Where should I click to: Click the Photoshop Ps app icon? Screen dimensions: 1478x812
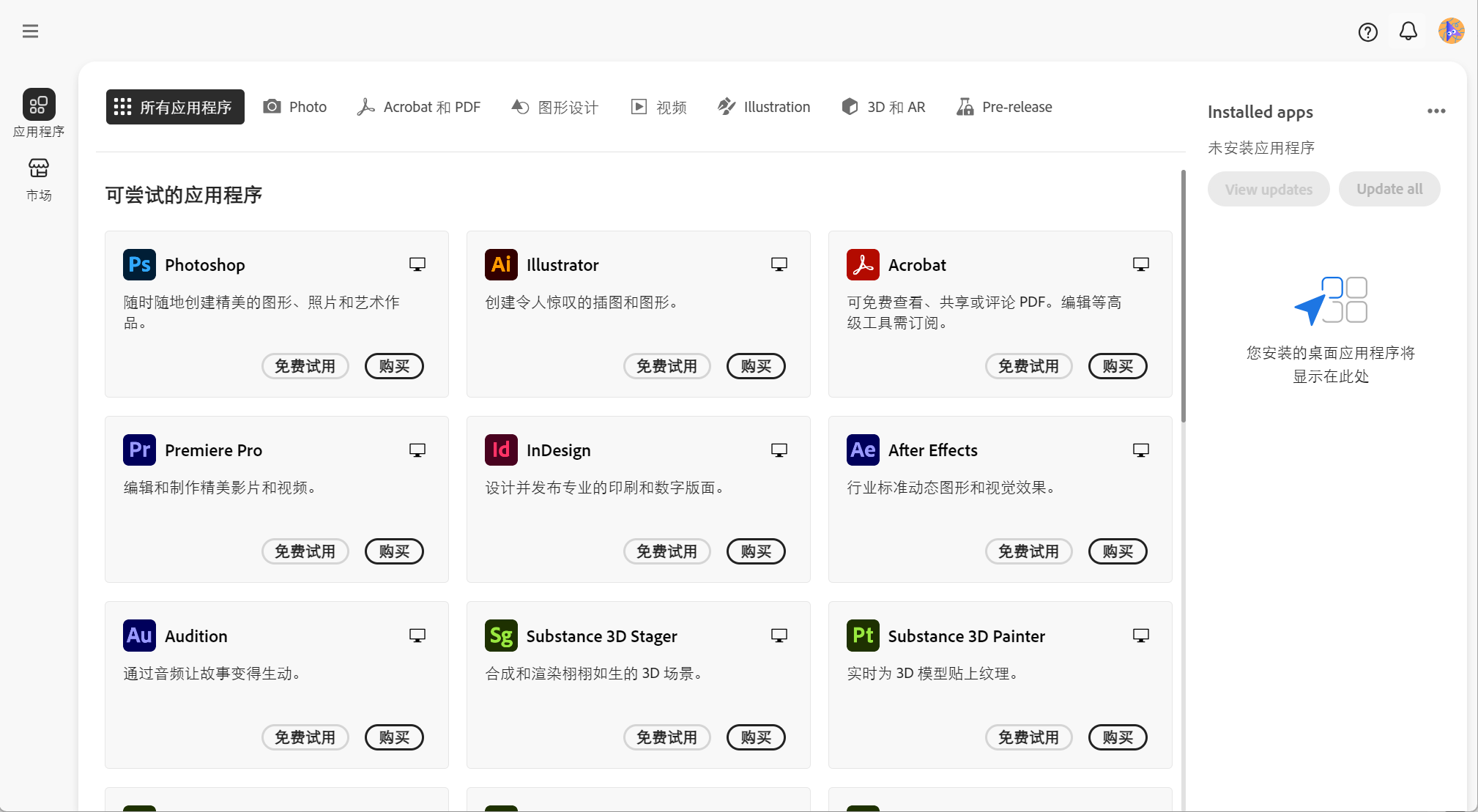coord(139,265)
